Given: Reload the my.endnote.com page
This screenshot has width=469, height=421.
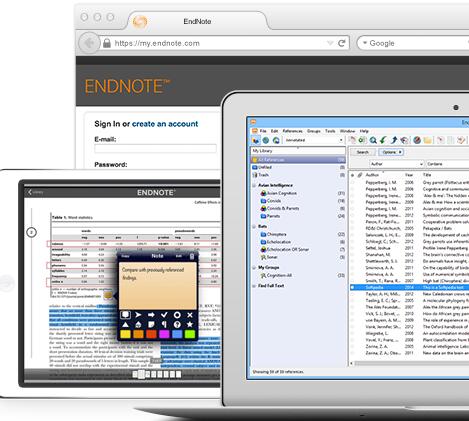Looking at the screenshot, I should pyautogui.click(x=342, y=43).
